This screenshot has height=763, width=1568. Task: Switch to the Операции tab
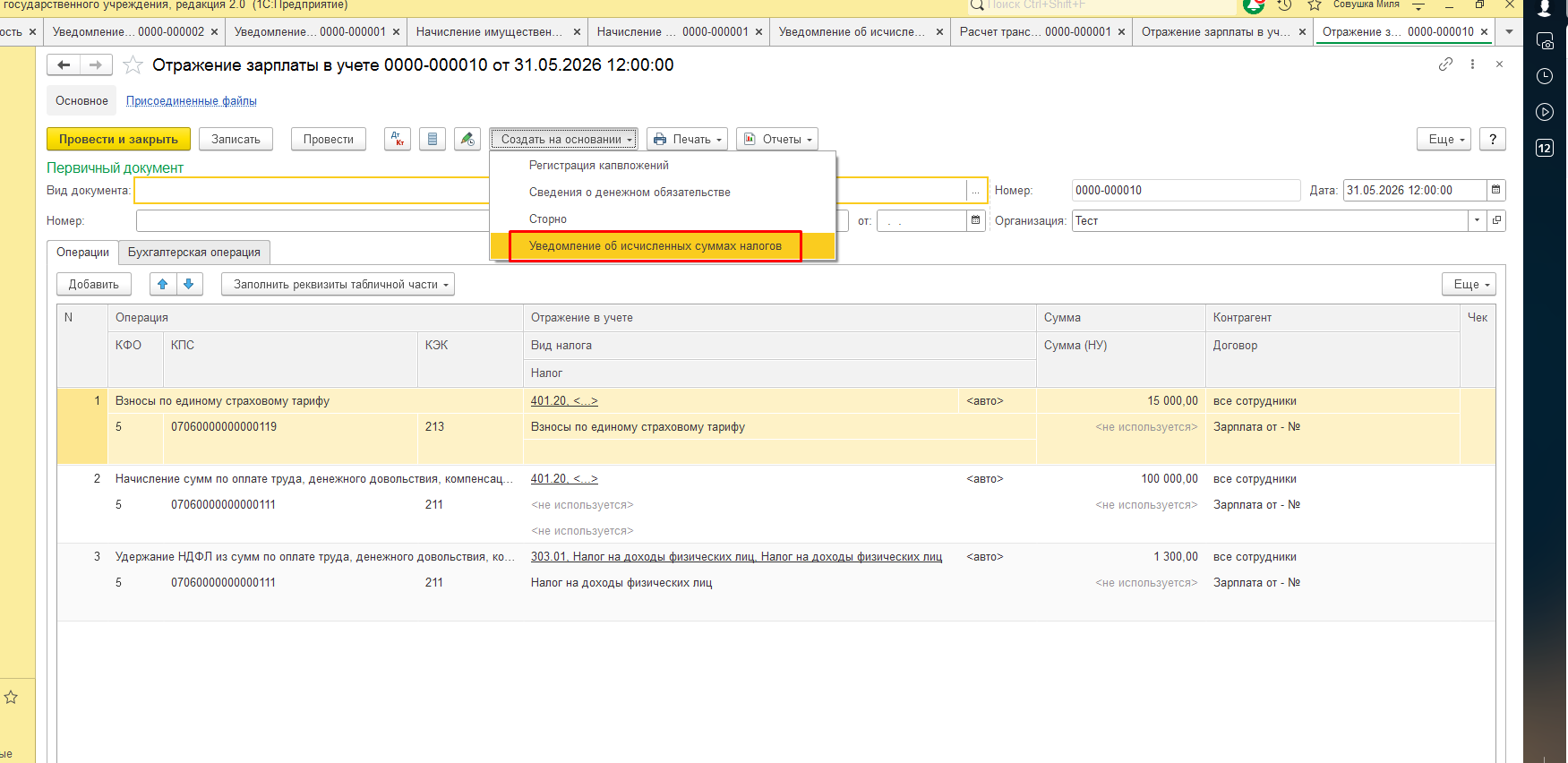pyautogui.click(x=82, y=252)
